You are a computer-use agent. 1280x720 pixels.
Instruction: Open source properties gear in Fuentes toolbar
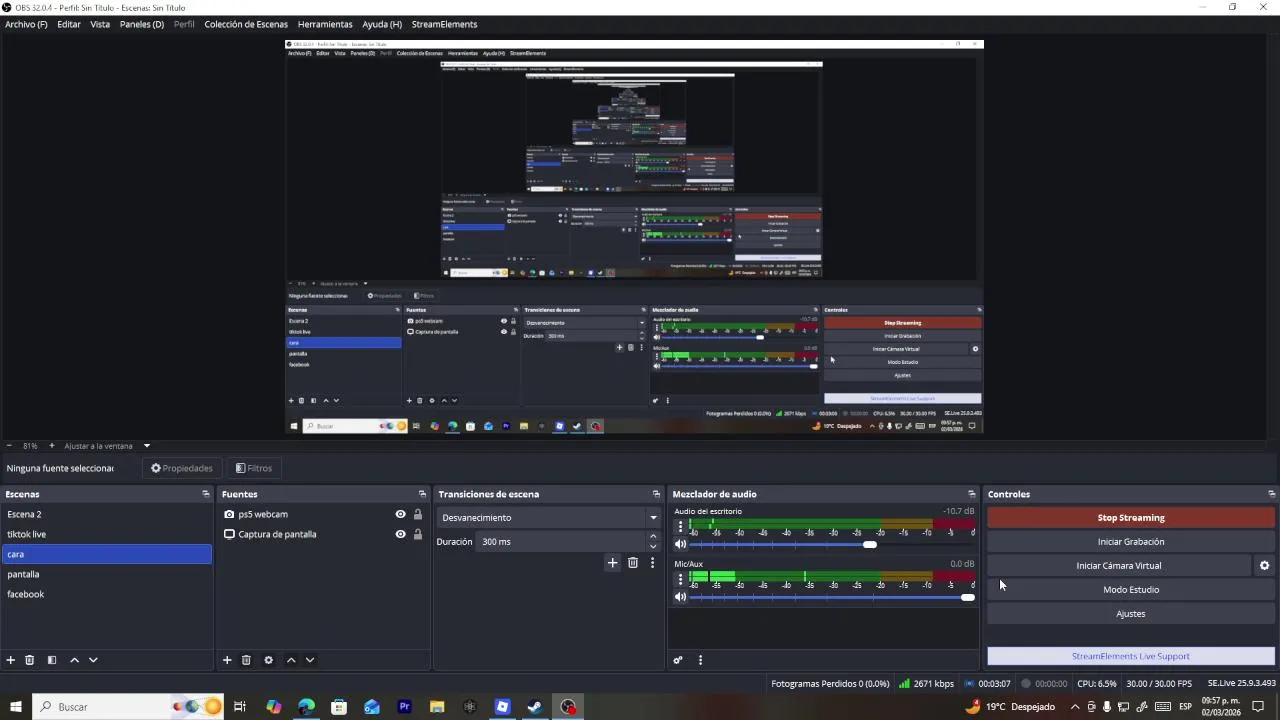268,660
